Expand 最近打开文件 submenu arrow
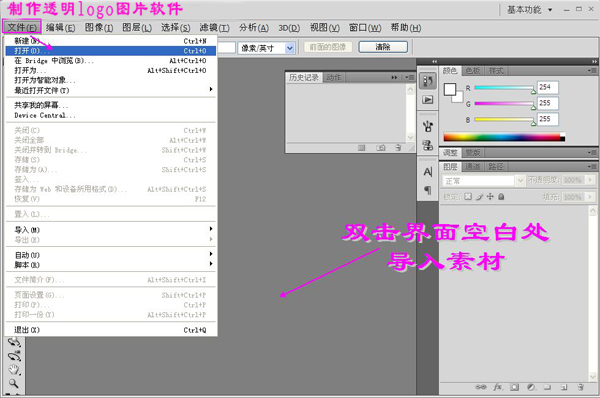 click(x=211, y=90)
